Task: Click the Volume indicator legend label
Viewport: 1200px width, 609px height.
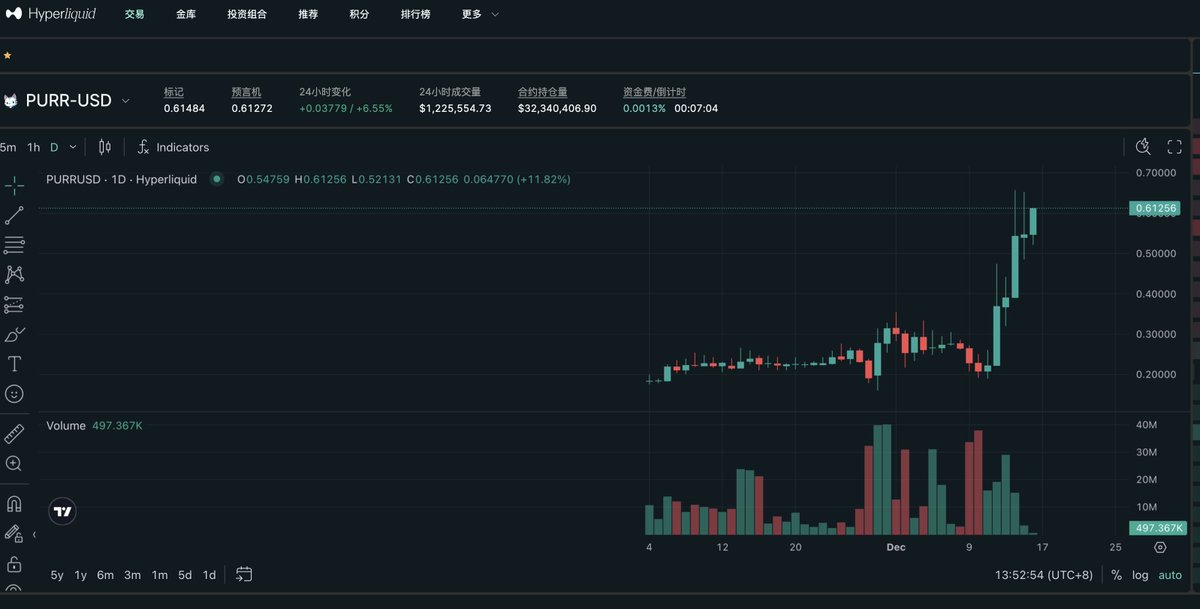Action: (x=66, y=426)
